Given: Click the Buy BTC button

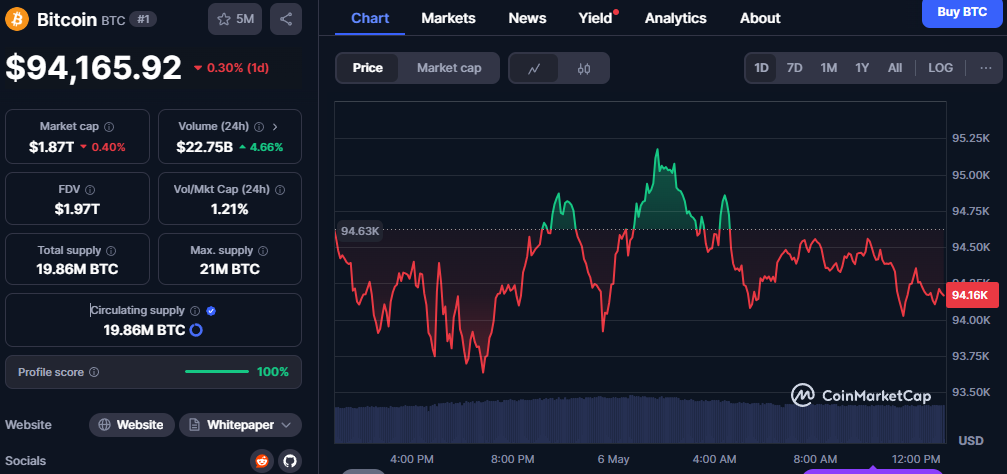Looking at the screenshot, I should [962, 12].
